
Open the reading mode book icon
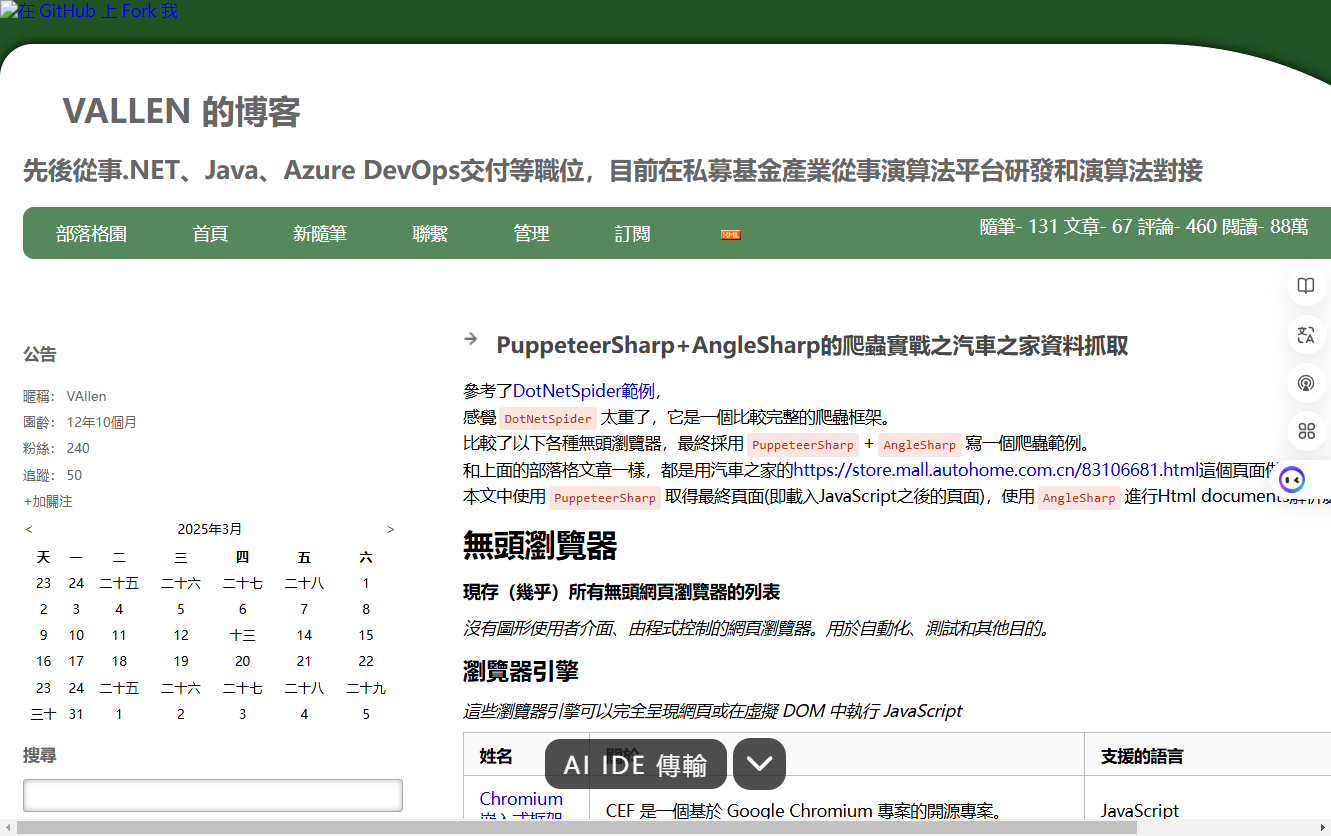(1305, 286)
